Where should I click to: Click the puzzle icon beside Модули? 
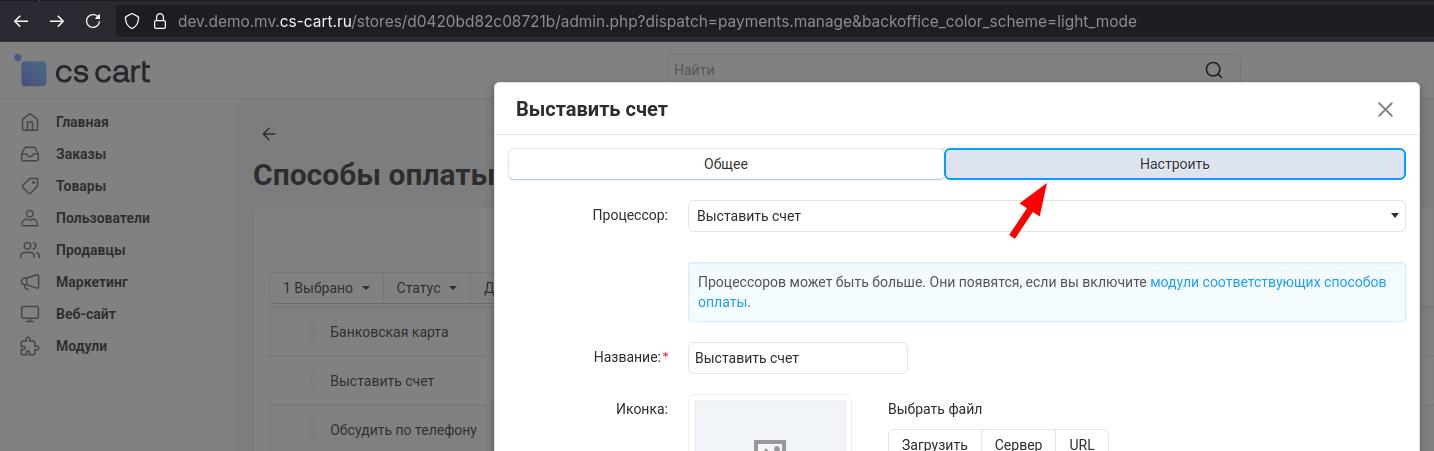pyautogui.click(x=30, y=346)
